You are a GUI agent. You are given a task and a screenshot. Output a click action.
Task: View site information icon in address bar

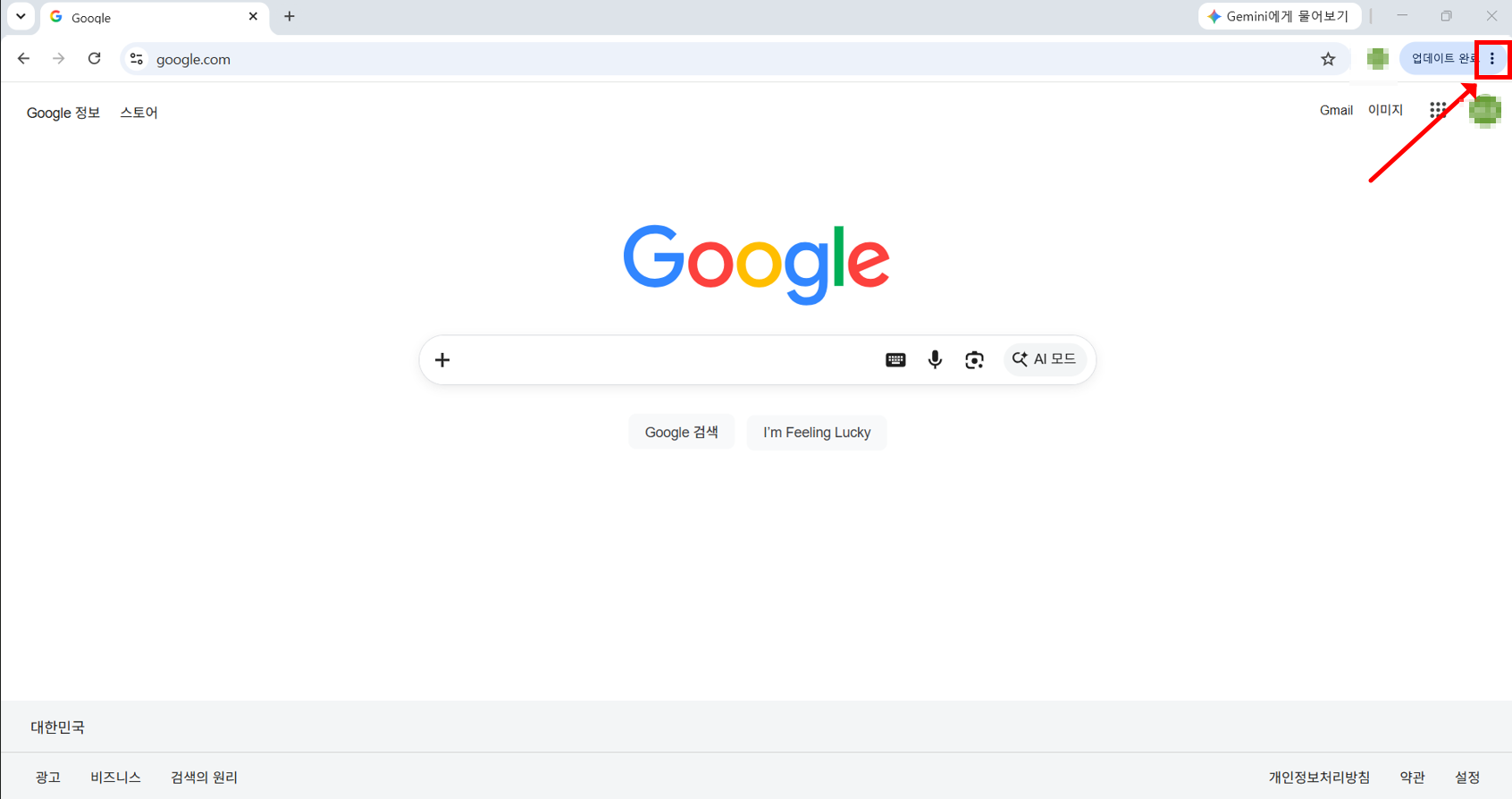click(137, 59)
